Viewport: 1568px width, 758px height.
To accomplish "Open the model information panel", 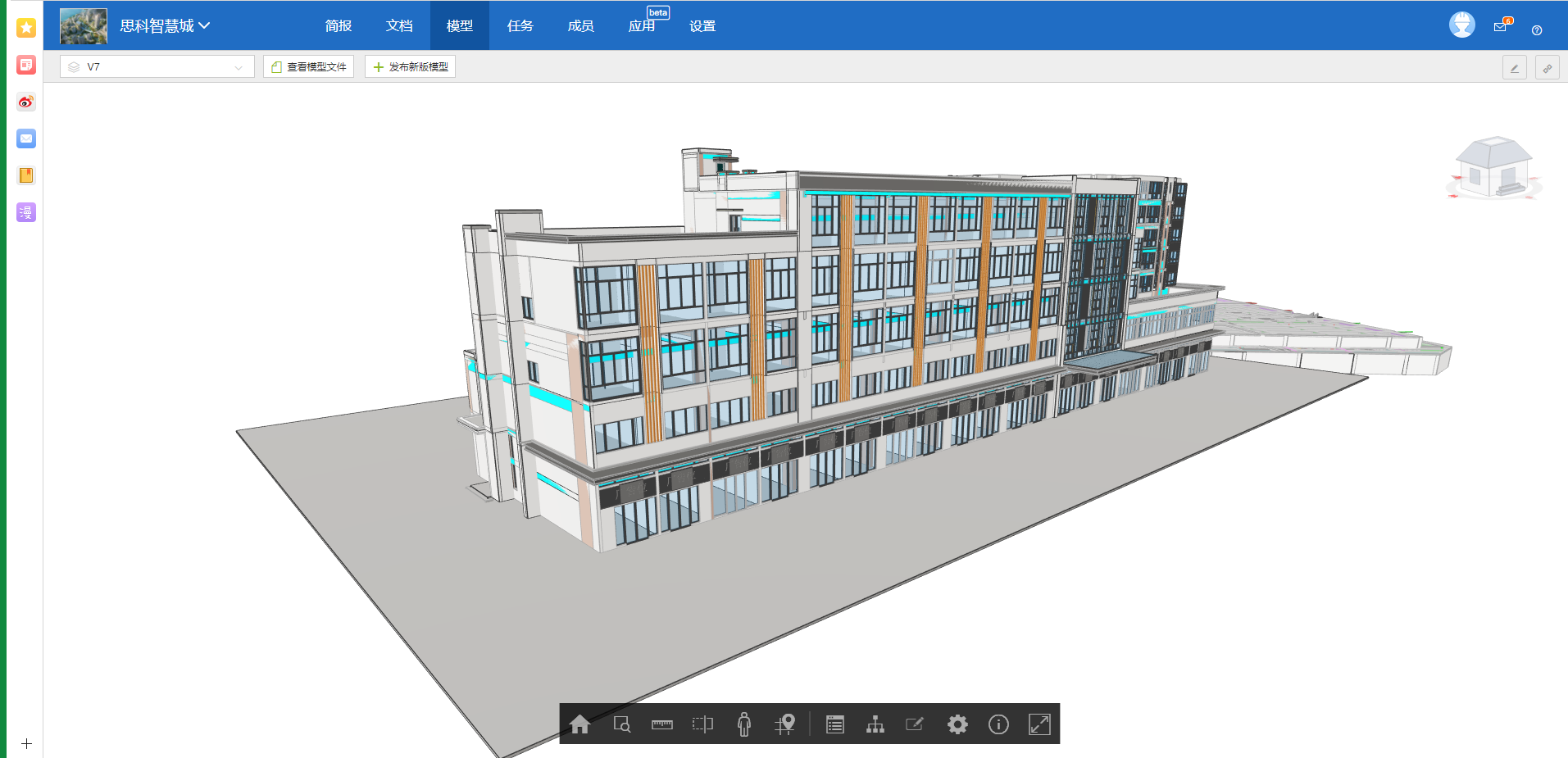I will point(998,724).
